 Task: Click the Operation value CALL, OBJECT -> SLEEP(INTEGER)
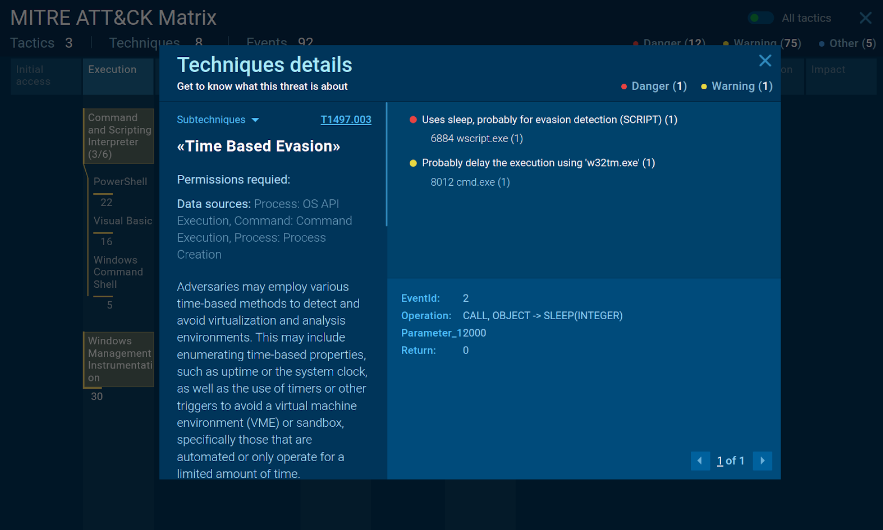click(542, 315)
